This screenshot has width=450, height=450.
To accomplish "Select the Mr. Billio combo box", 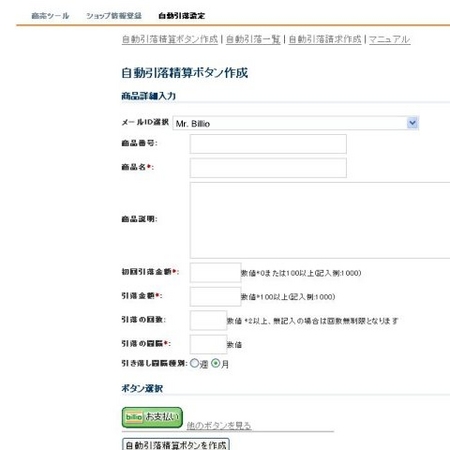I will click(296, 123).
